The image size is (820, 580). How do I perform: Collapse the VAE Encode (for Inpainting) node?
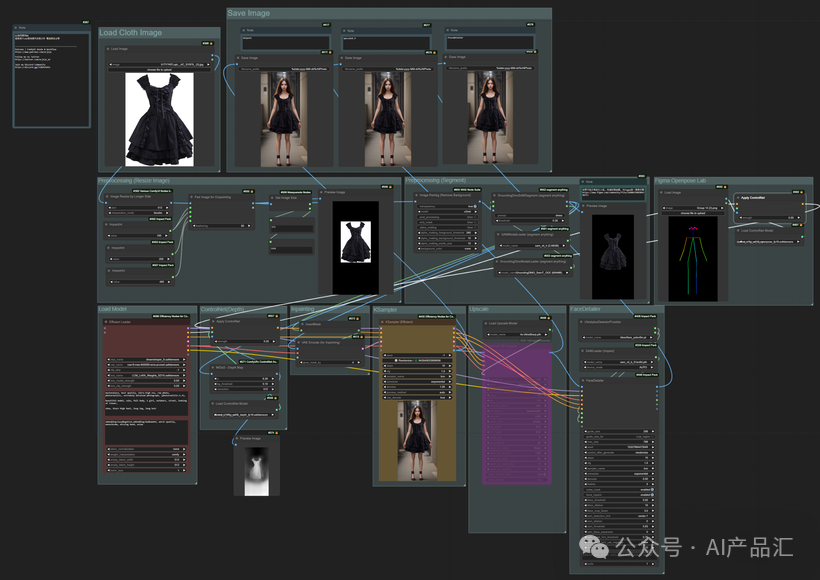(x=299, y=343)
